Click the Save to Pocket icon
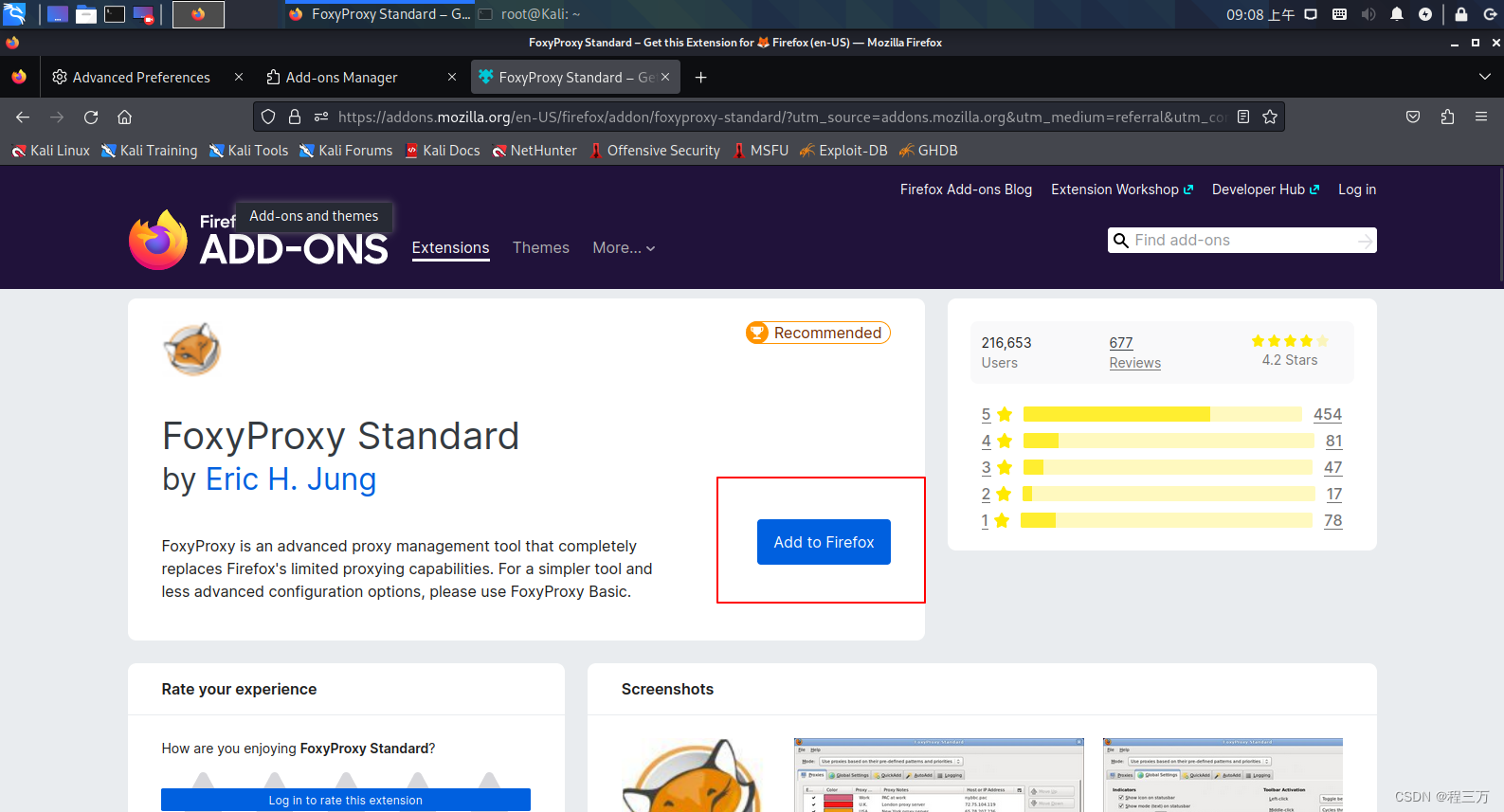Viewport: 1504px width, 812px height. click(1413, 117)
